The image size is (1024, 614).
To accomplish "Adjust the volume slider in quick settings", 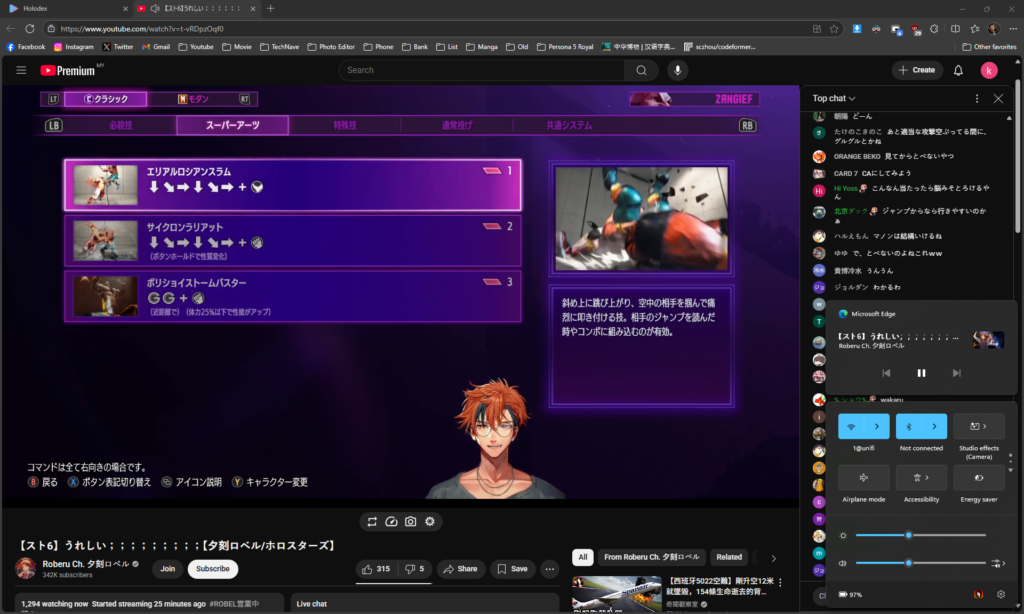I will [920, 563].
